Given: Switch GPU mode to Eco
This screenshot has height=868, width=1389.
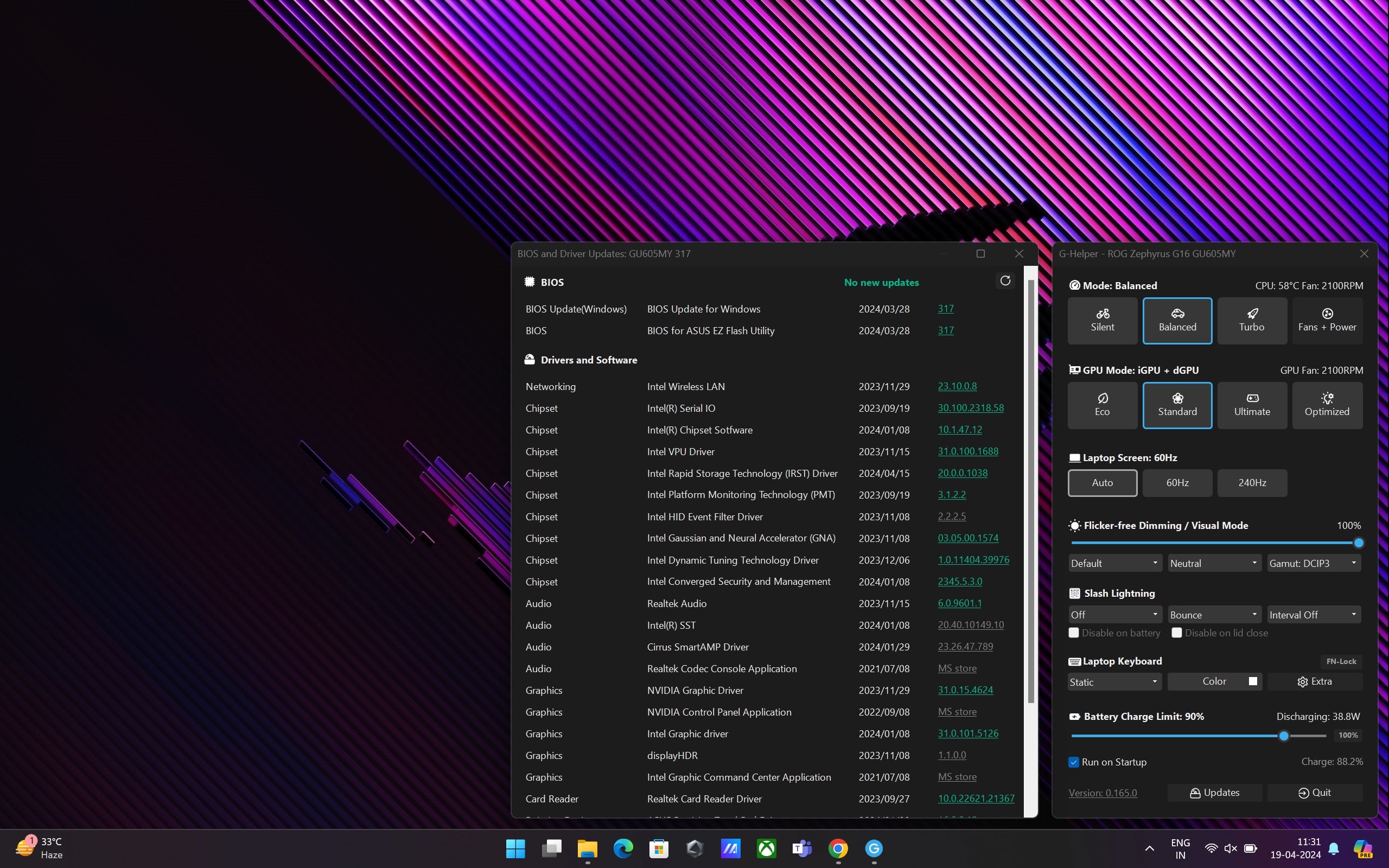Looking at the screenshot, I should [x=1102, y=405].
